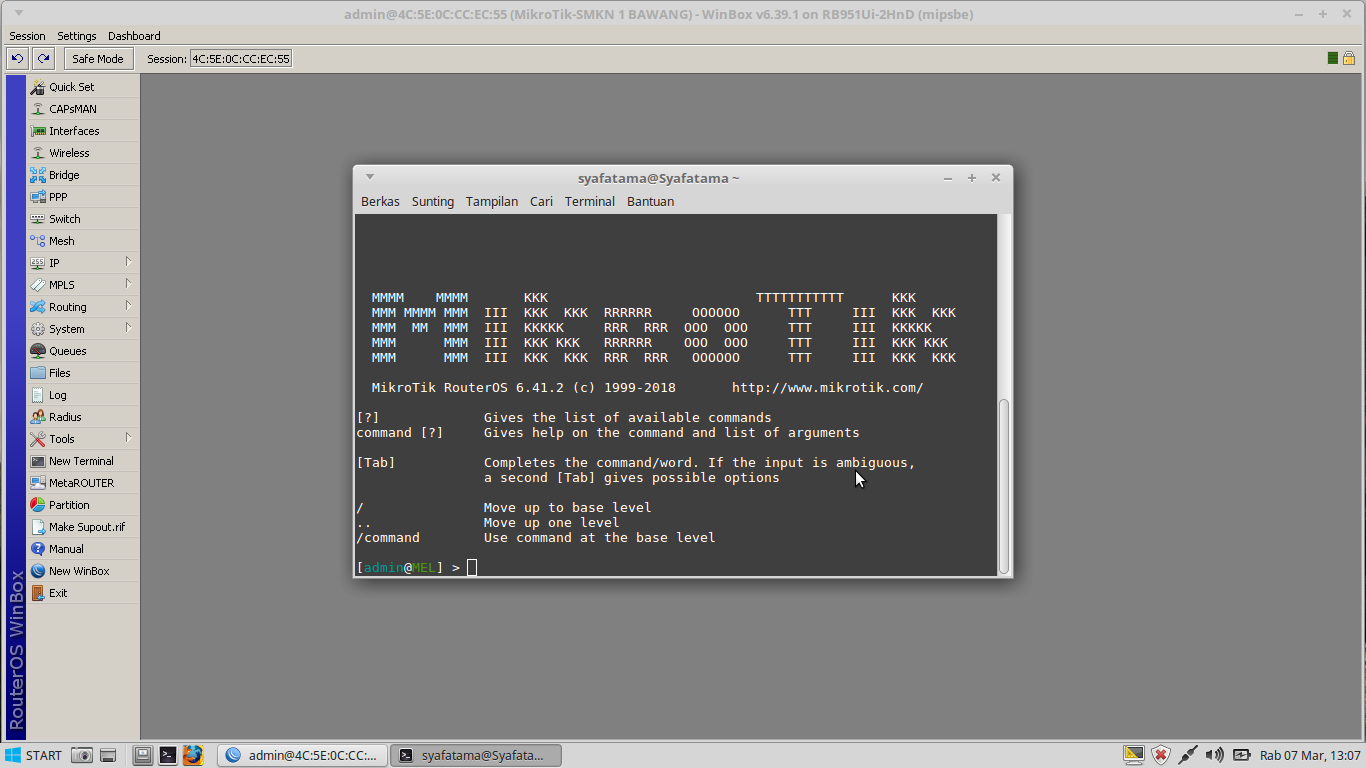The height and width of the screenshot is (768, 1366).
Task: Open the Switch settings
Action: 83,219
